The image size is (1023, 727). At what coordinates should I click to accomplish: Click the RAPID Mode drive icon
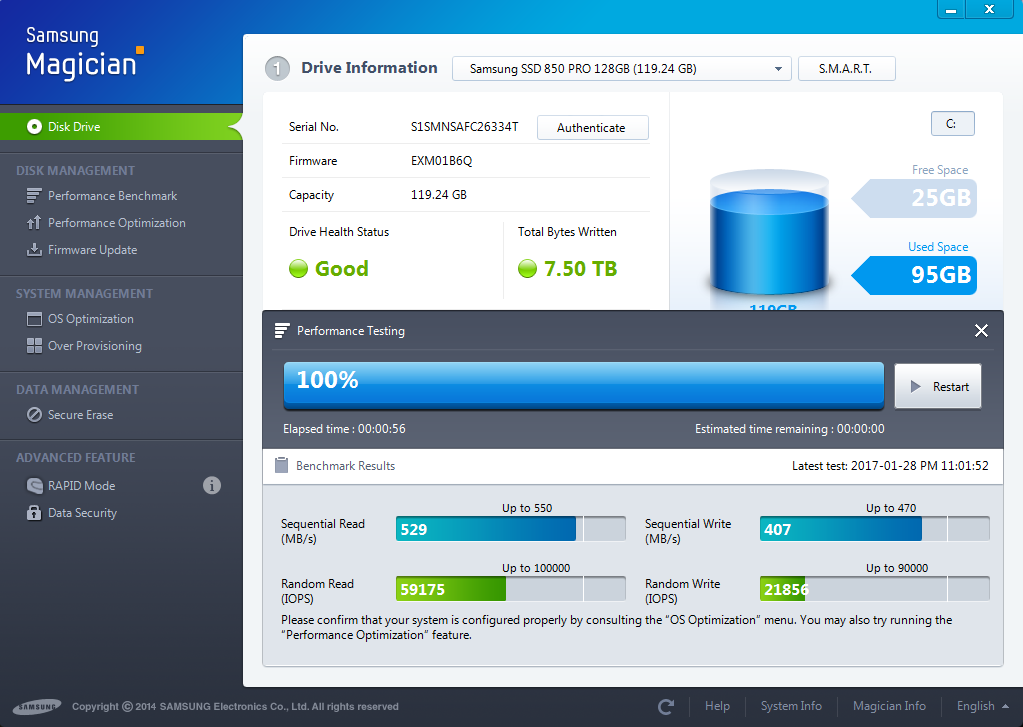34,486
